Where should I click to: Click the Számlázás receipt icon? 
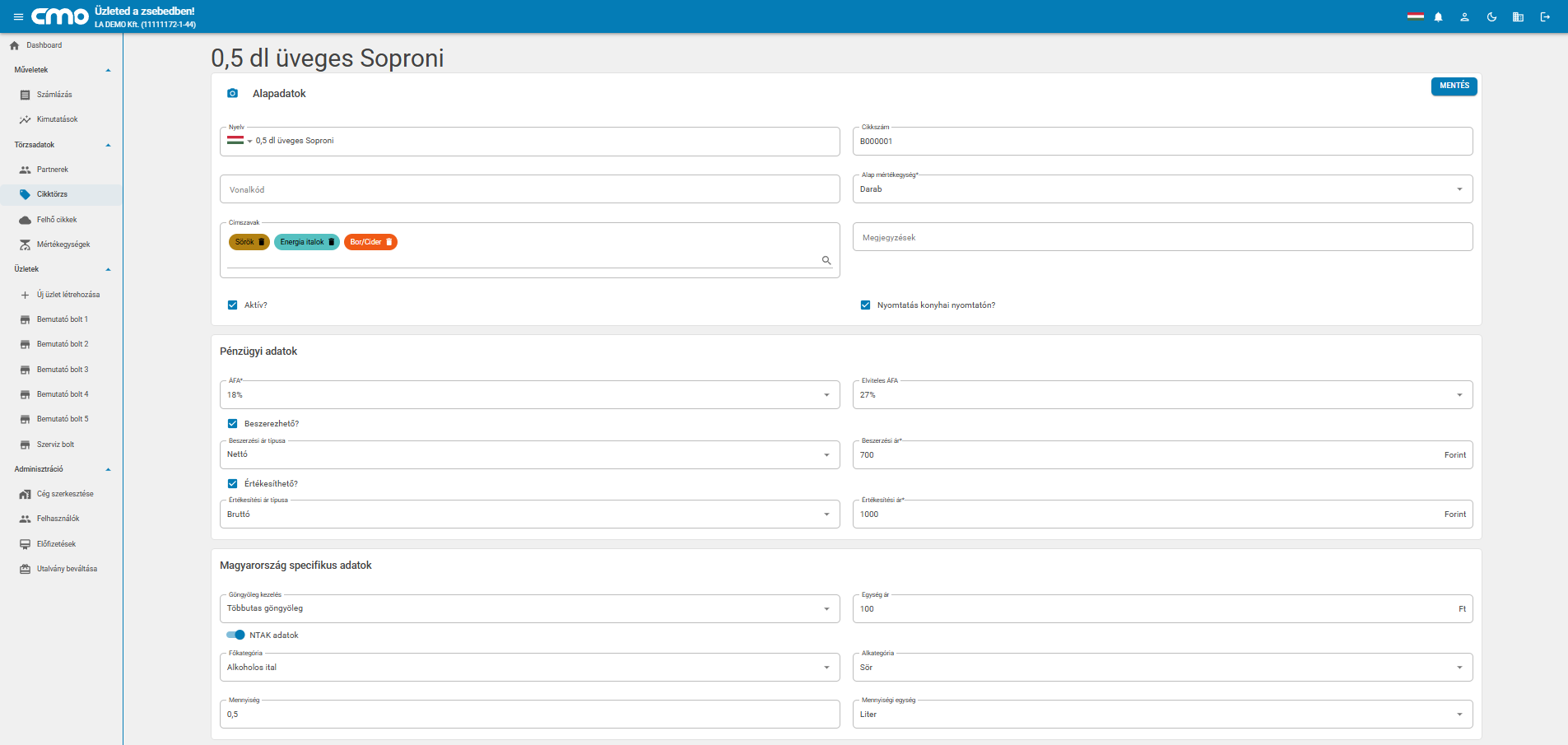[25, 95]
